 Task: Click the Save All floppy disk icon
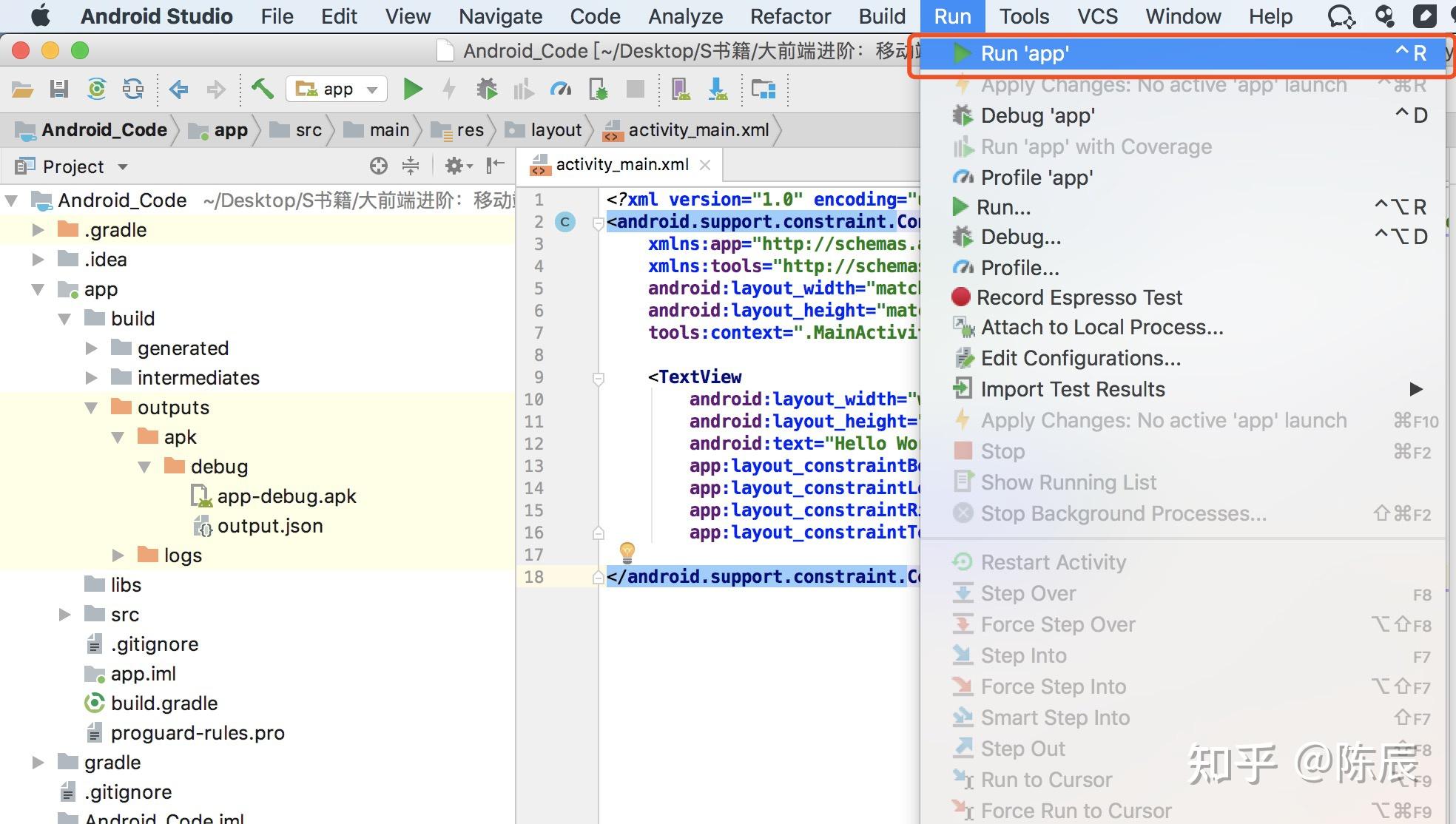pyautogui.click(x=59, y=90)
